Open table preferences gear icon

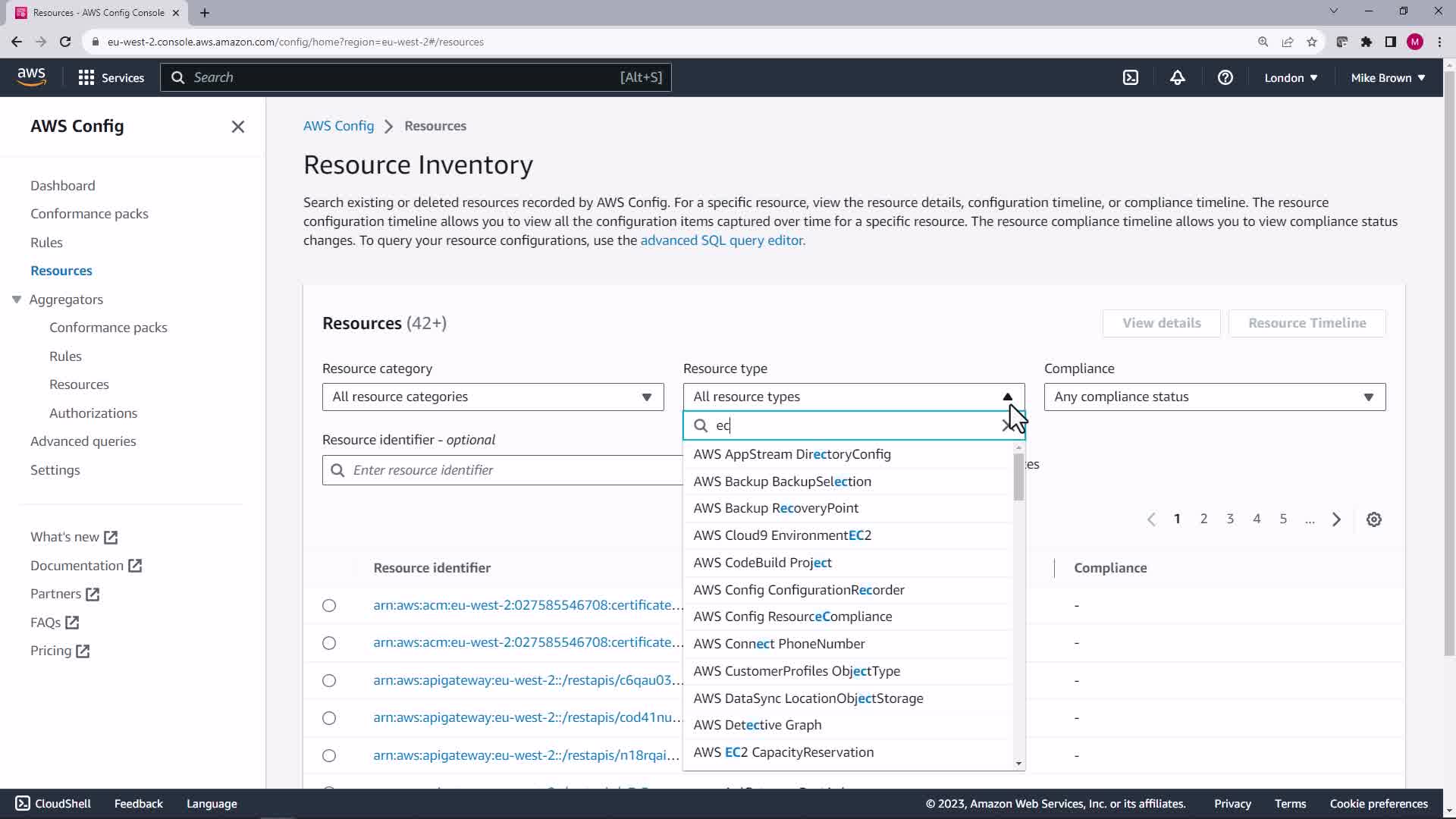(1373, 519)
